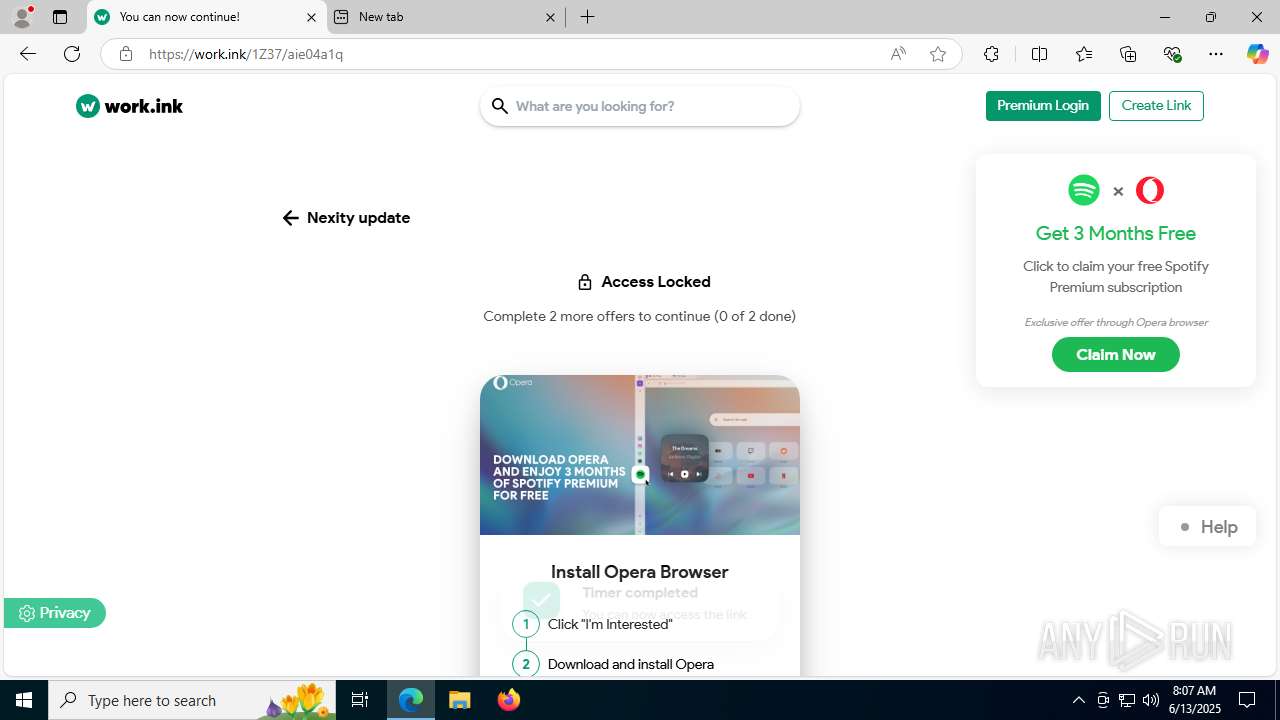1280x720 pixels.
Task: Click Claim Now button
Action: pos(1116,355)
